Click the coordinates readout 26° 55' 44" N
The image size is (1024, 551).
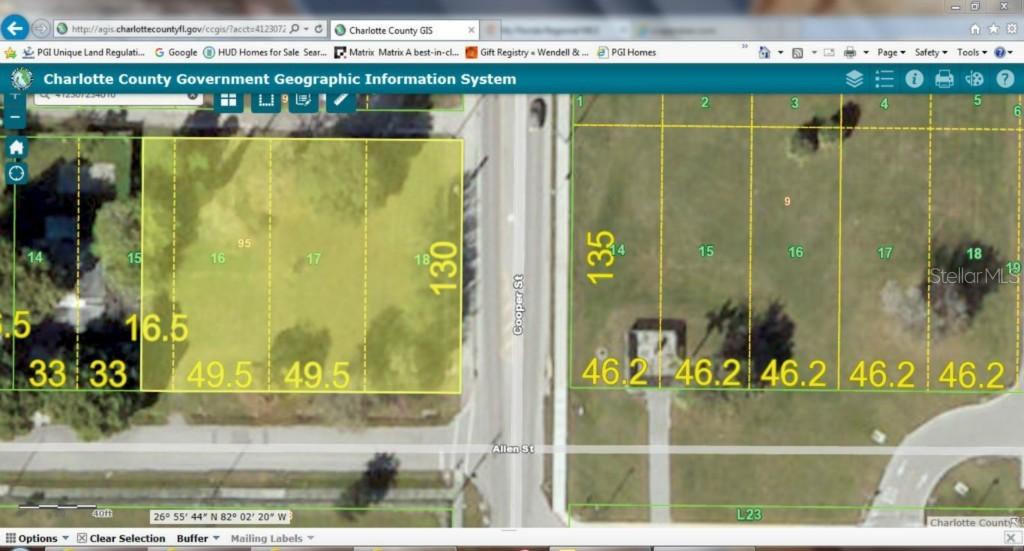tap(221, 516)
